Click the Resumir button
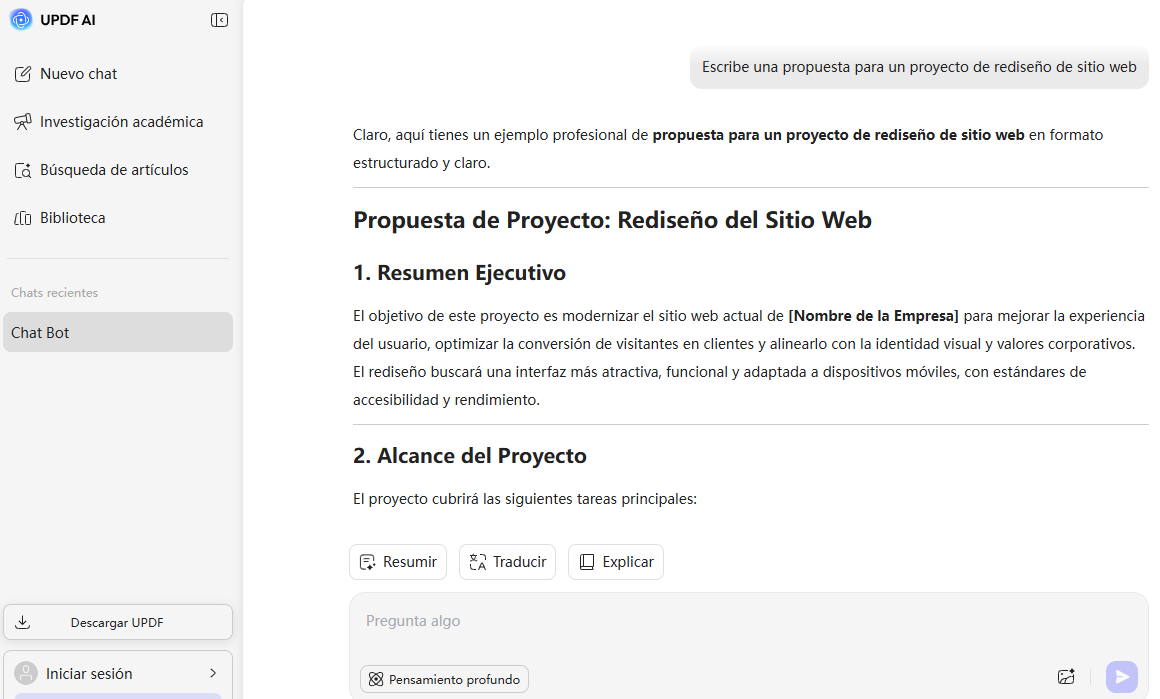This screenshot has height=699, width=1160. click(398, 562)
